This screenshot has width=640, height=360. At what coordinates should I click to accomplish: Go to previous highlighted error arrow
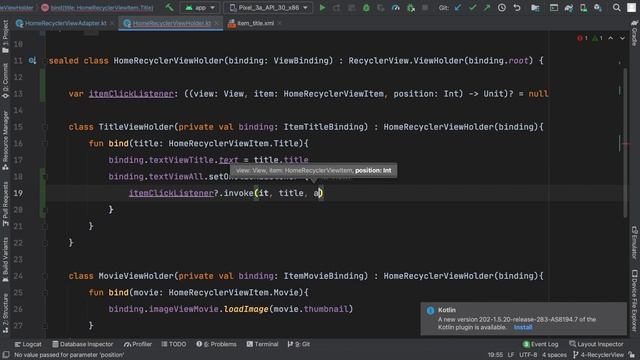tap(611, 38)
